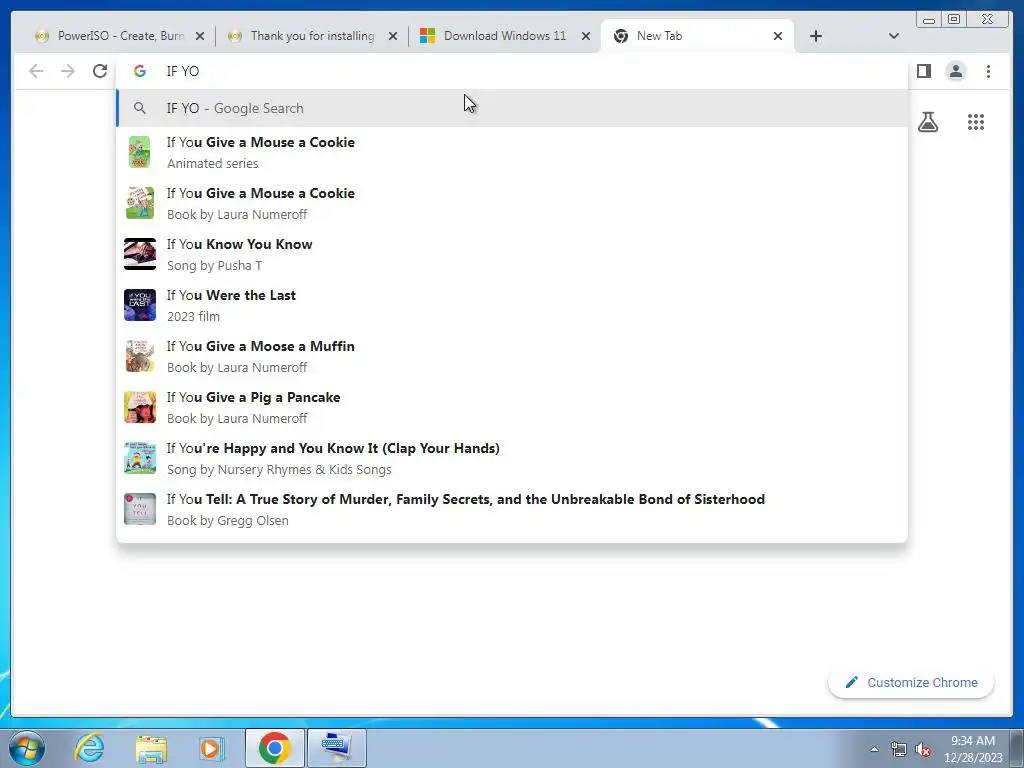Click the Chrome taskbar icon

[274, 748]
